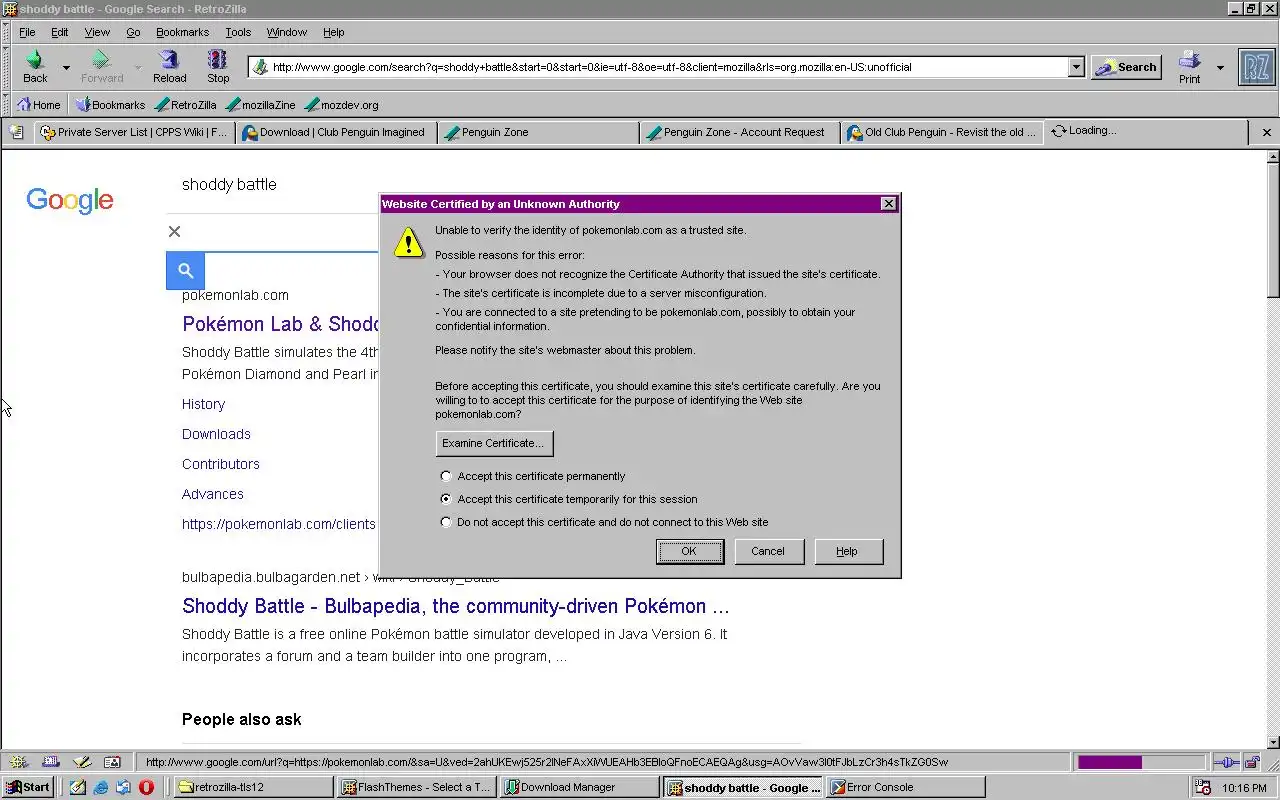Click the vertical page scrollbar thumb
Image resolution: width=1280 pixels, height=800 pixels.
[1273, 230]
